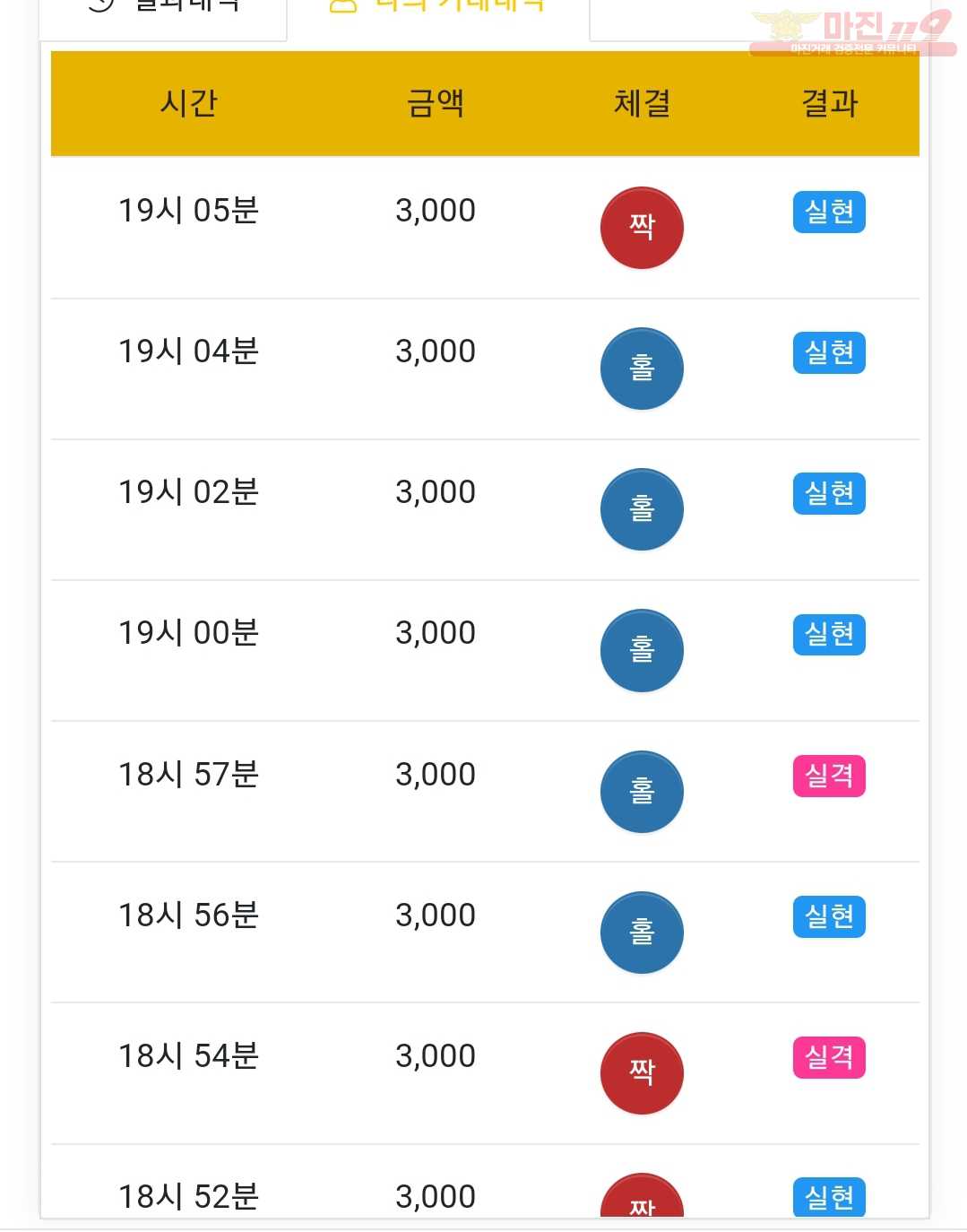Screen dimensions: 967x1232
Task: Click the 실현 badge for 18시 56분
Action: pyautogui.click(x=829, y=916)
